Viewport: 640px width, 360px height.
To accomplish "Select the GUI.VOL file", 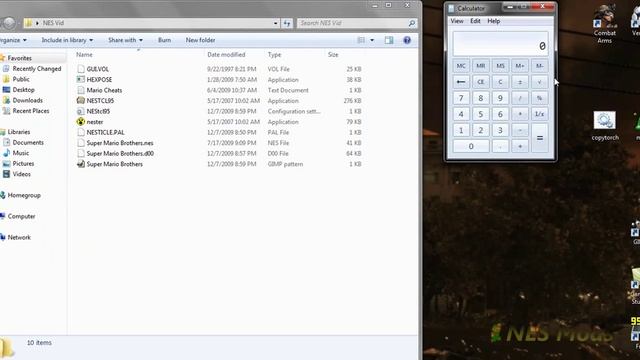I will [98, 69].
